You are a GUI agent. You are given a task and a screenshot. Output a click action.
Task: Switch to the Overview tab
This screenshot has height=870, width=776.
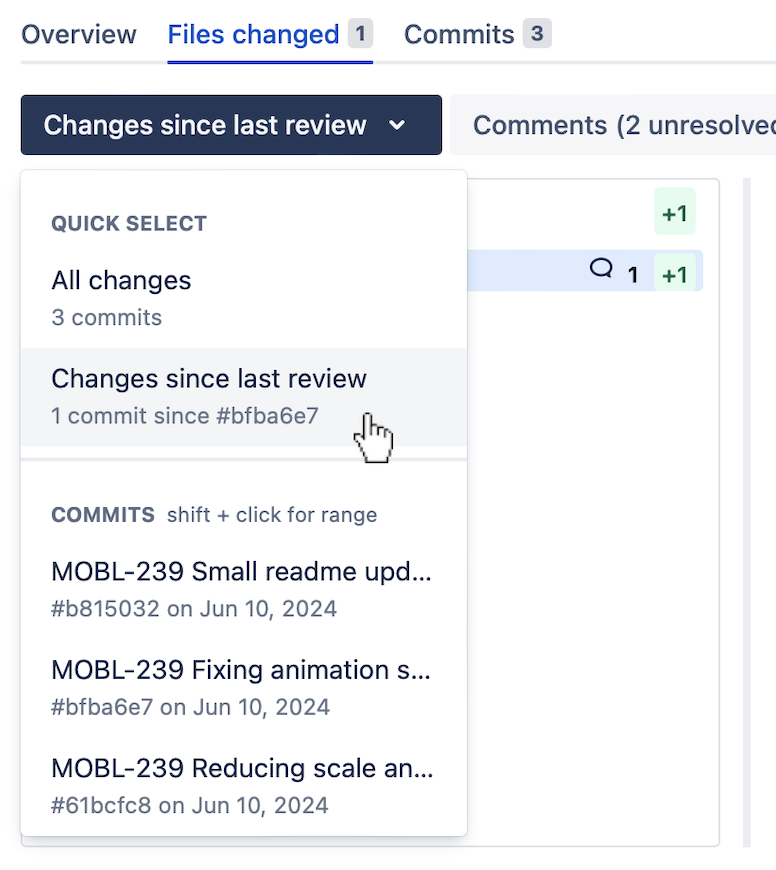pos(78,34)
